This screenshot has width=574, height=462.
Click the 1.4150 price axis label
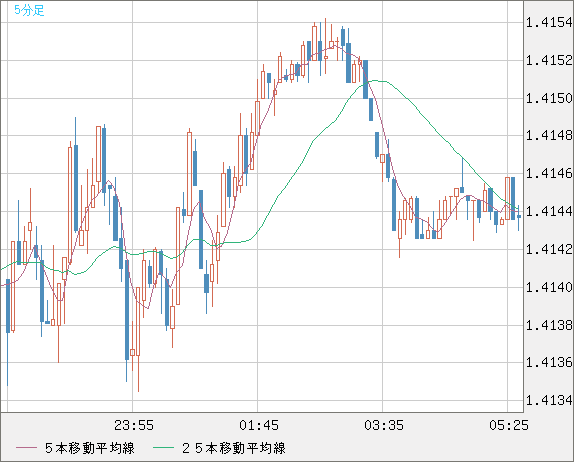pyautogui.click(x=549, y=98)
